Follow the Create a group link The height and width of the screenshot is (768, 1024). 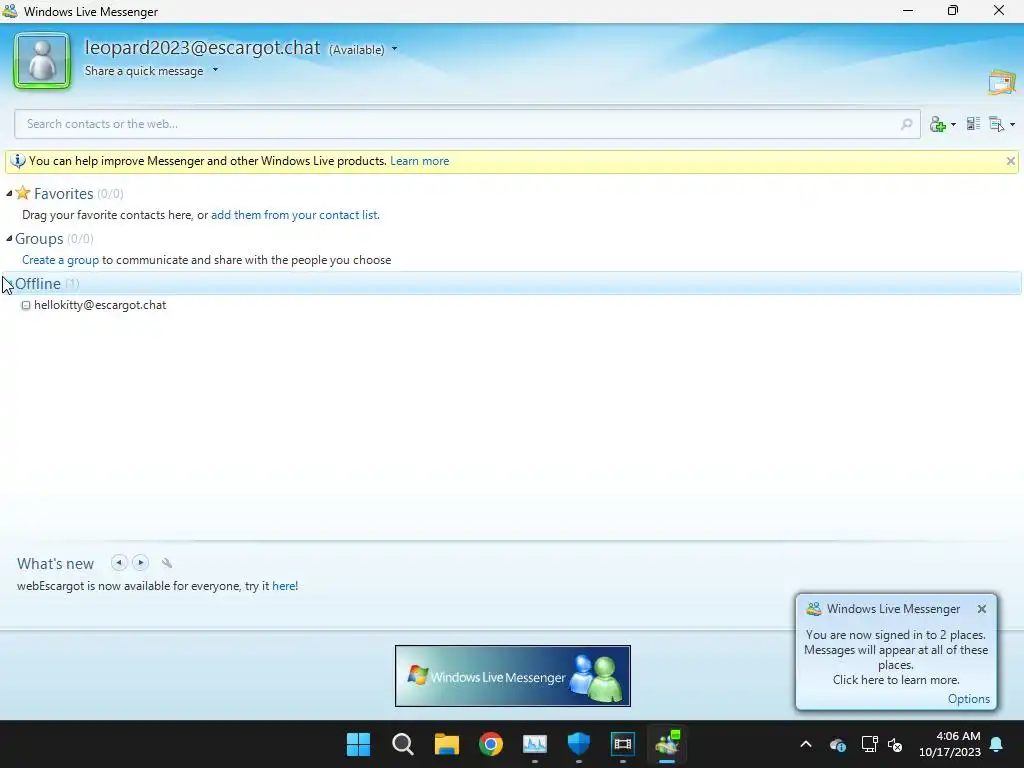coord(60,260)
